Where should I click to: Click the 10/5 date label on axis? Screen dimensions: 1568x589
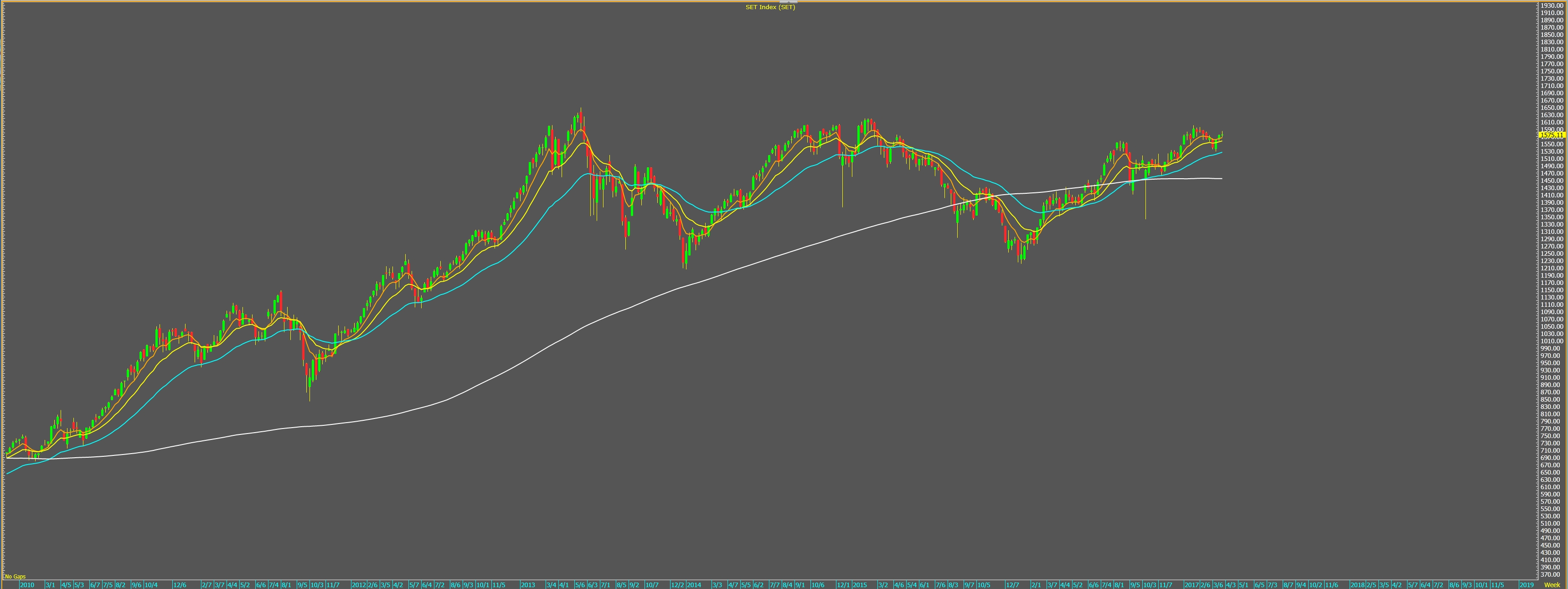tap(984, 585)
